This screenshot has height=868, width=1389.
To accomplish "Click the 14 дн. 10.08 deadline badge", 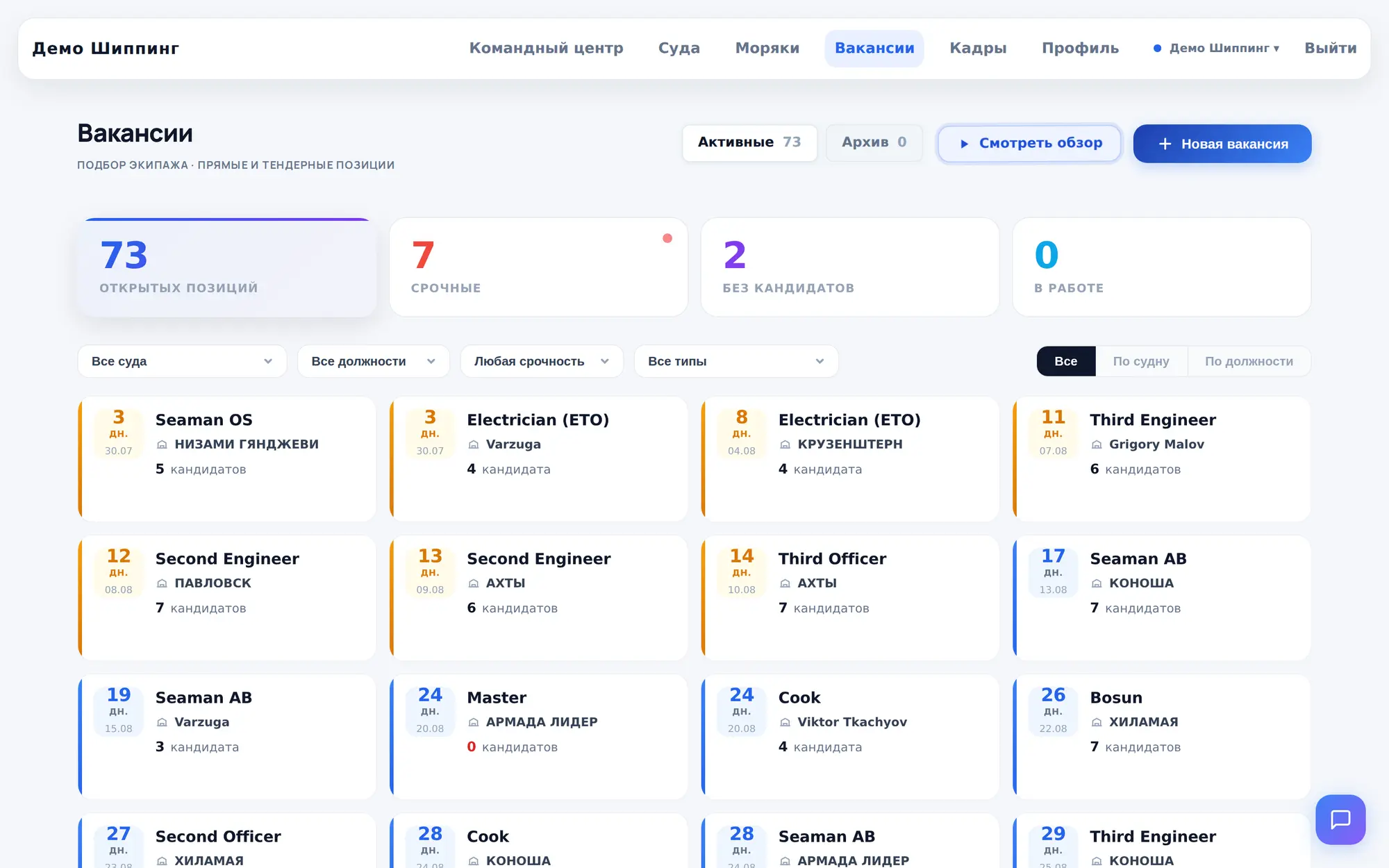I will click(x=742, y=571).
